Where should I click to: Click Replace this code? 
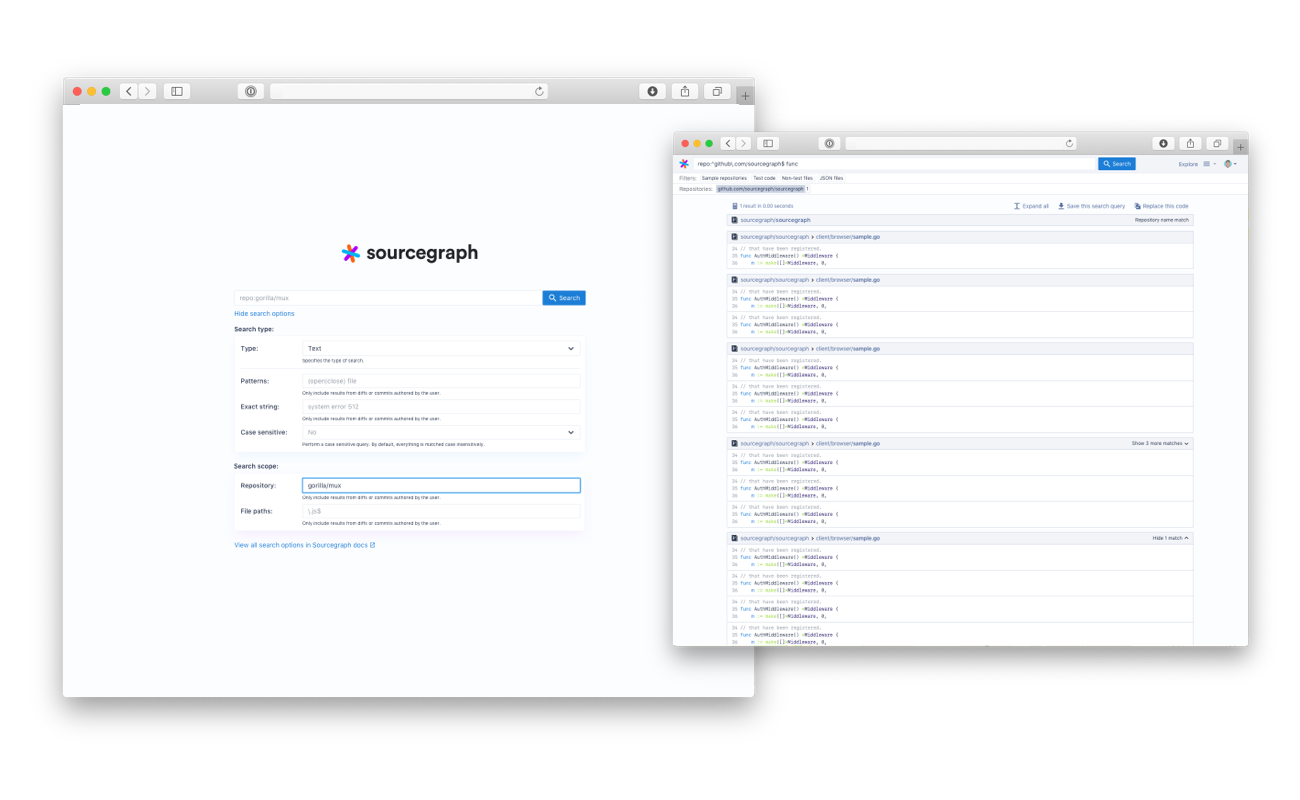1161,206
